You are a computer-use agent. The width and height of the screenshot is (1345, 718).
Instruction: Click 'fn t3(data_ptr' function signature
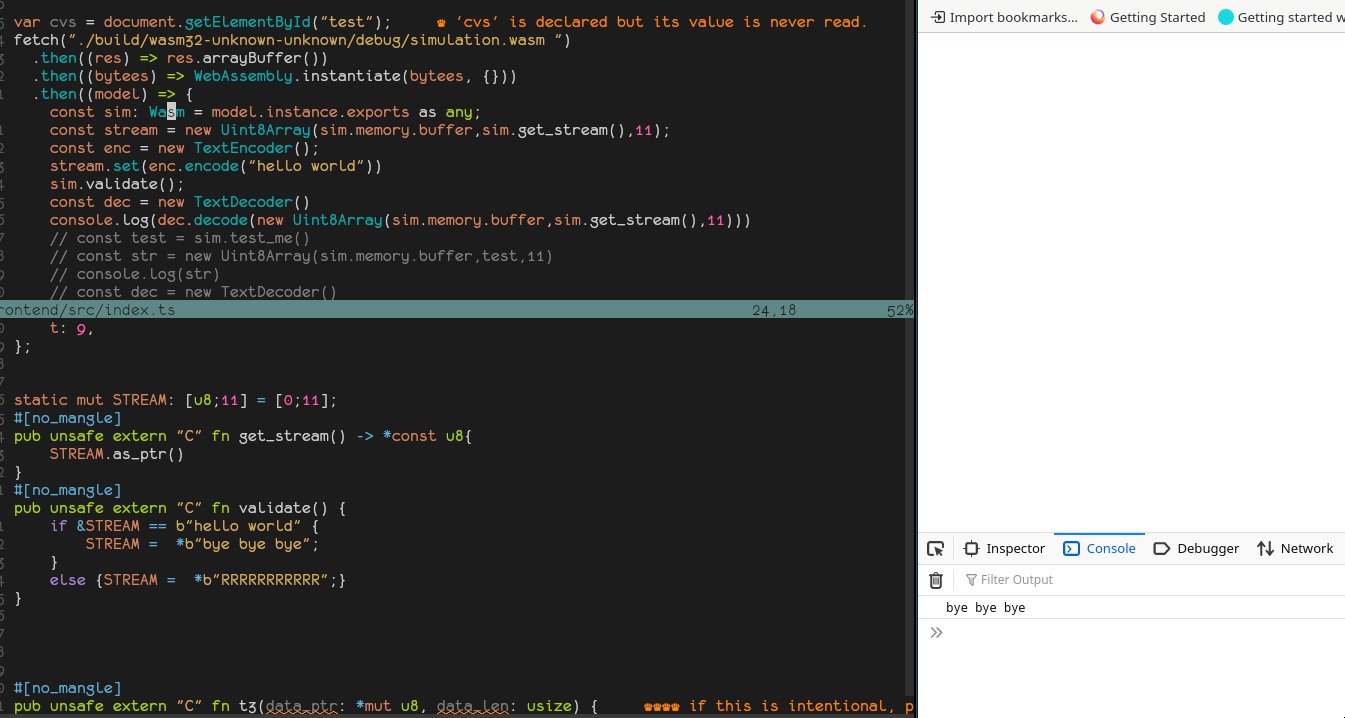306,706
